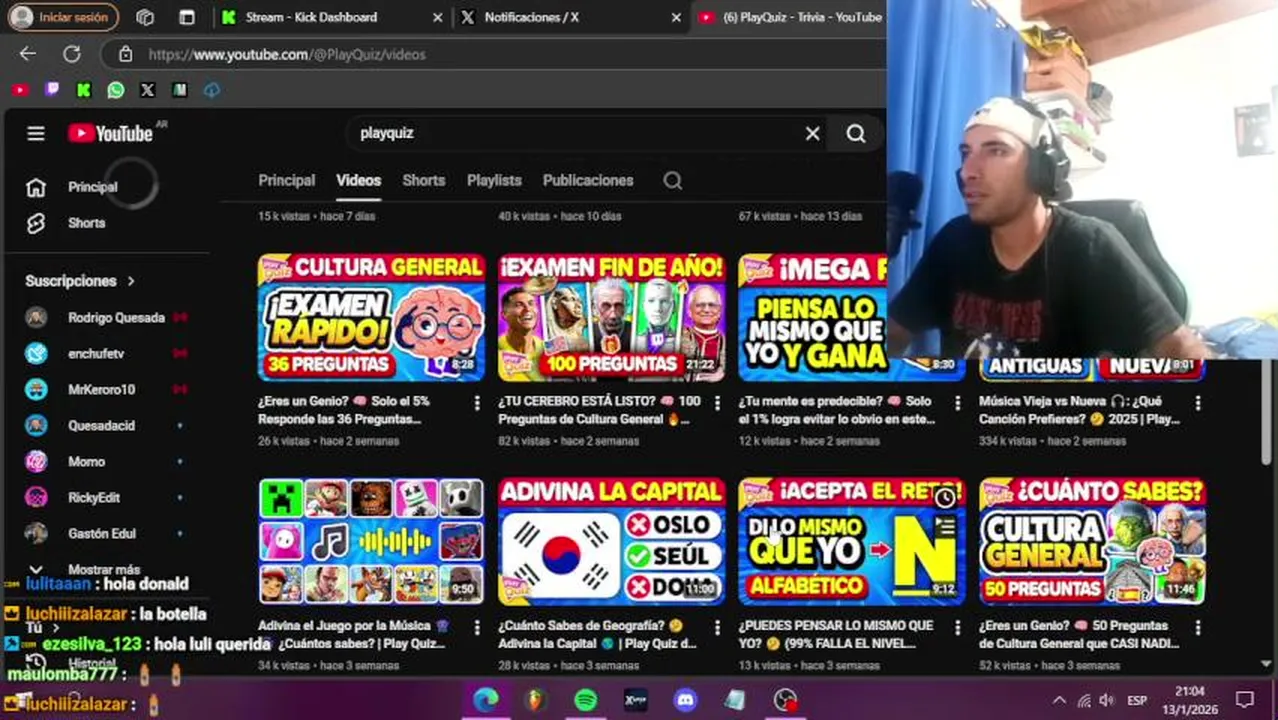Open the browser workspaces icon
Screen dimensions: 1278x720
[x=145, y=17]
